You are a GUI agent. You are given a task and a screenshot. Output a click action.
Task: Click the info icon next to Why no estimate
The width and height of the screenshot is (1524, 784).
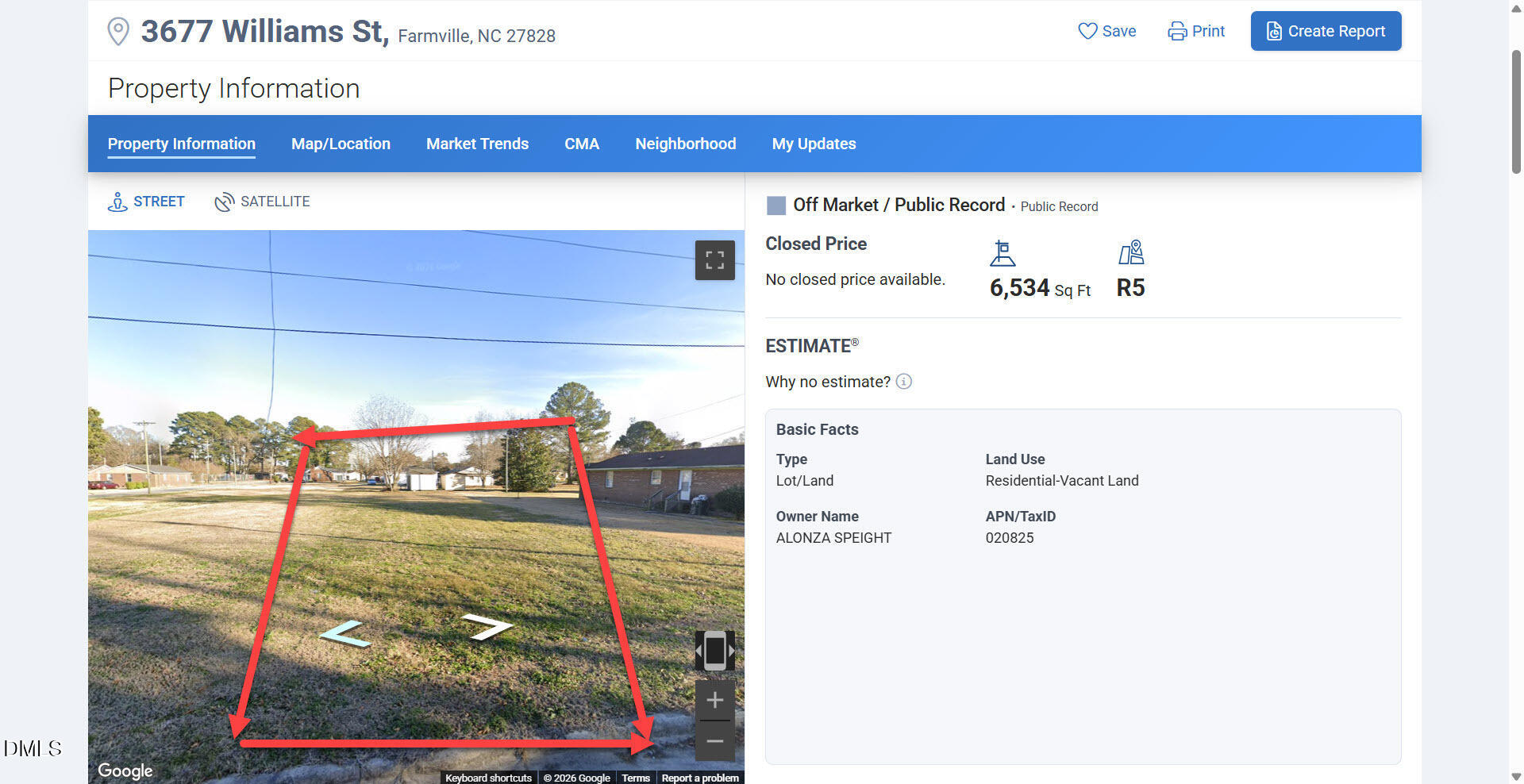click(x=903, y=382)
